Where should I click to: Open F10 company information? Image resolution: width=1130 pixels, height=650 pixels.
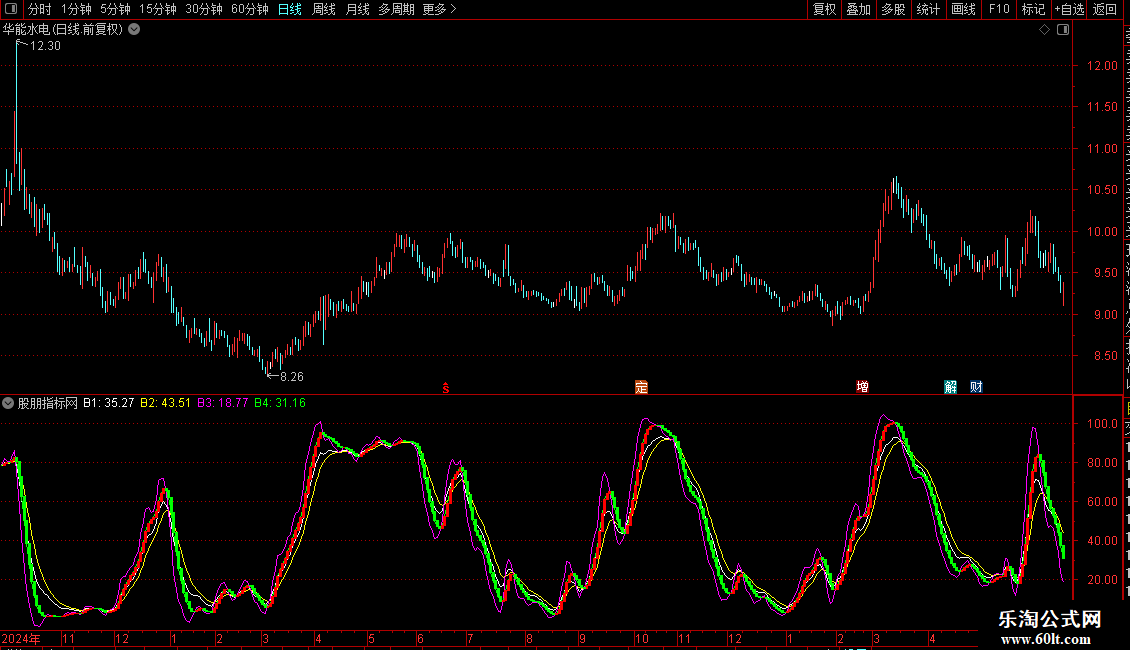(x=999, y=9)
